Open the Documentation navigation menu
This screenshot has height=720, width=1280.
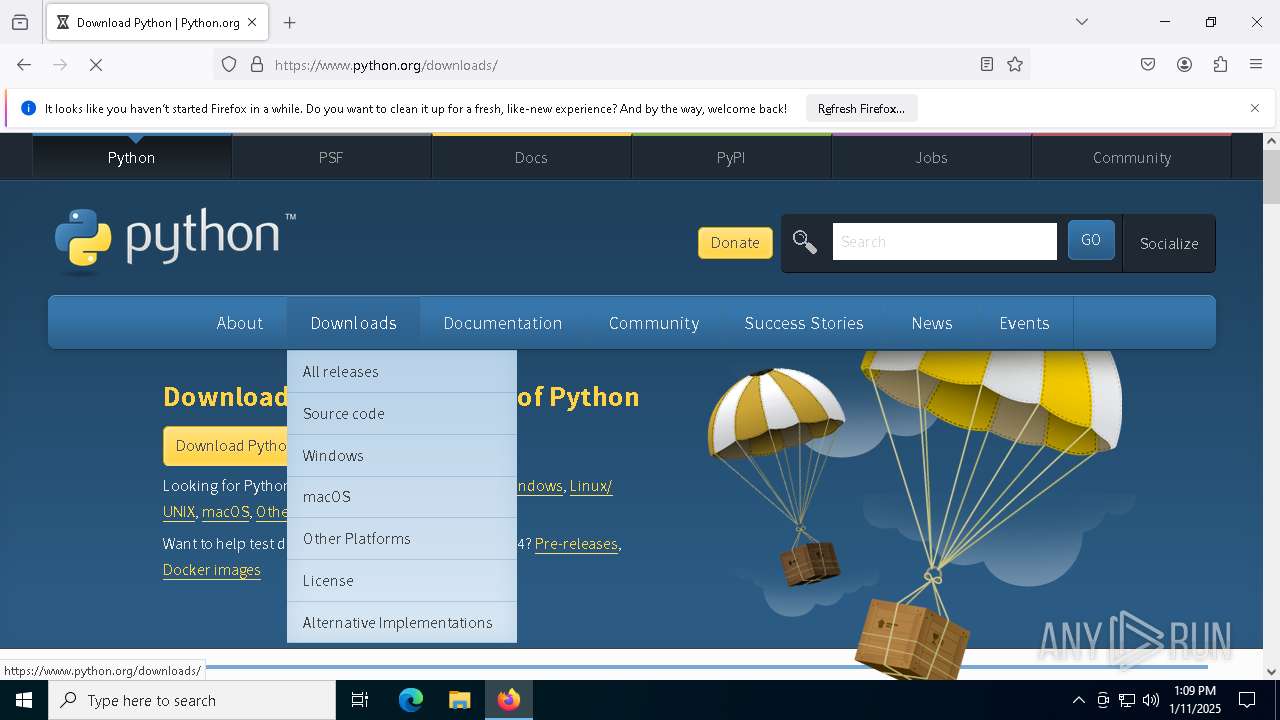coord(503,323)
